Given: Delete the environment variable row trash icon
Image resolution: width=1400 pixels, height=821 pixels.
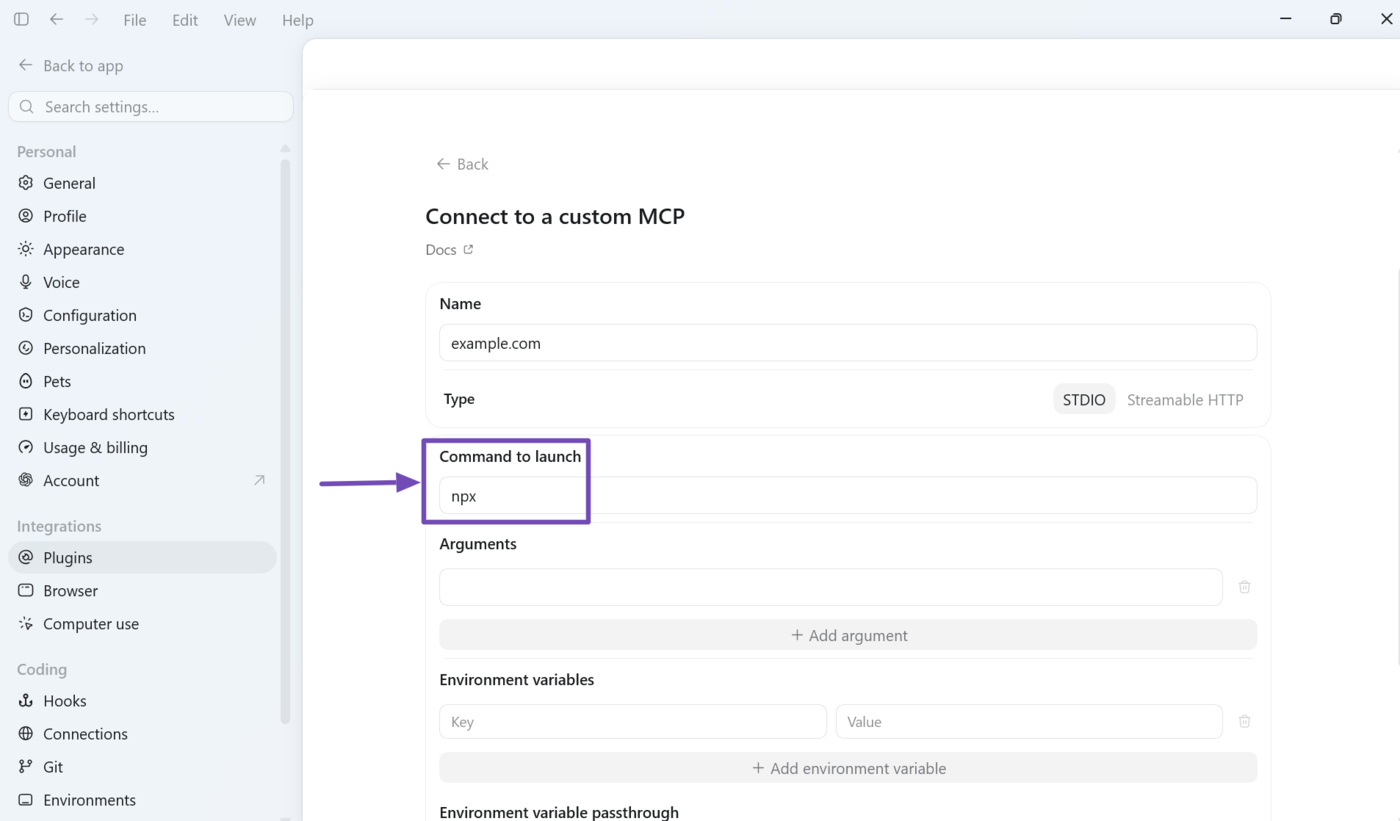Looking at the screenshot, I should (1244, 721).
